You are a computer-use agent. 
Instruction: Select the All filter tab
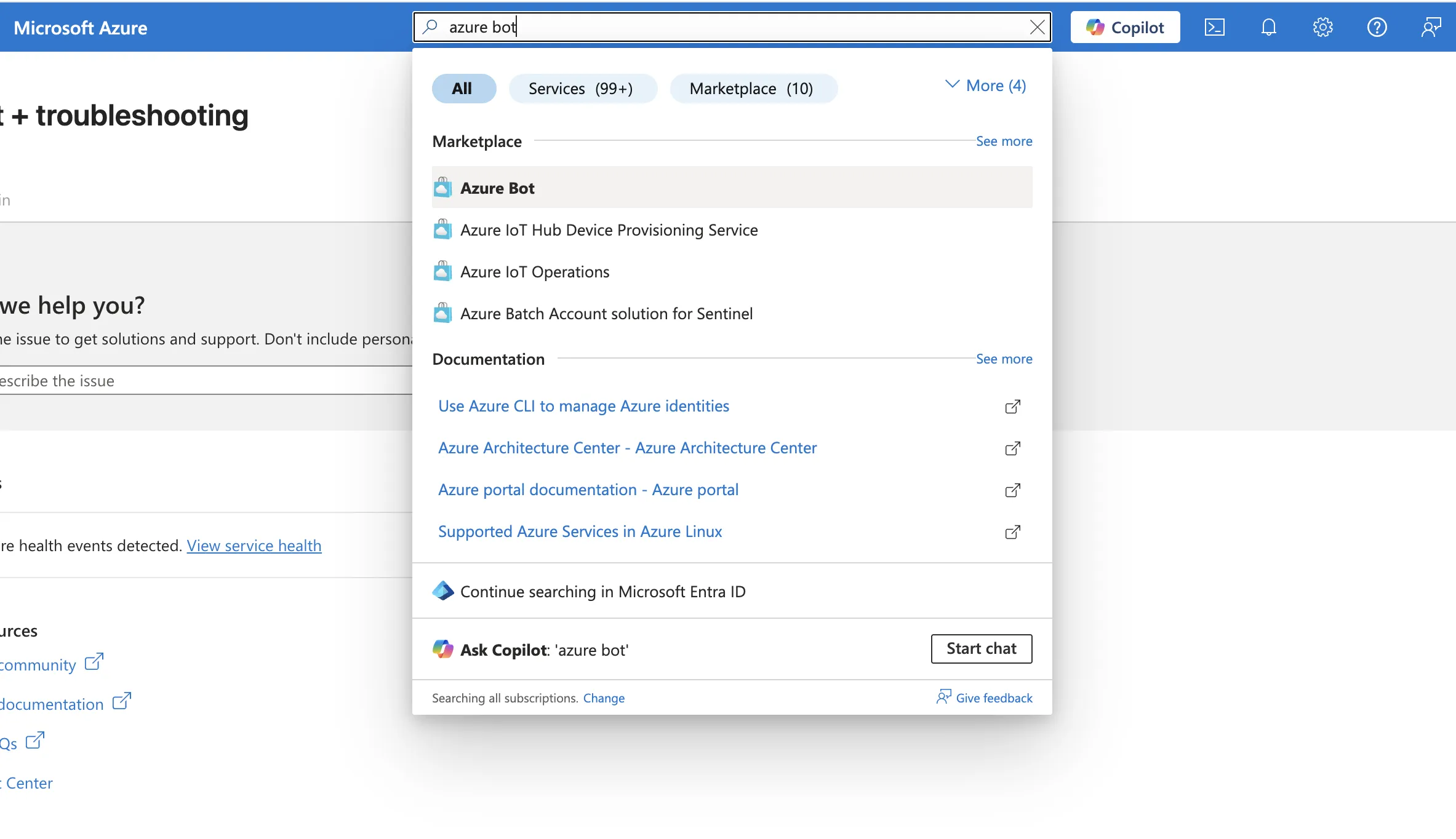click(463, 89)
